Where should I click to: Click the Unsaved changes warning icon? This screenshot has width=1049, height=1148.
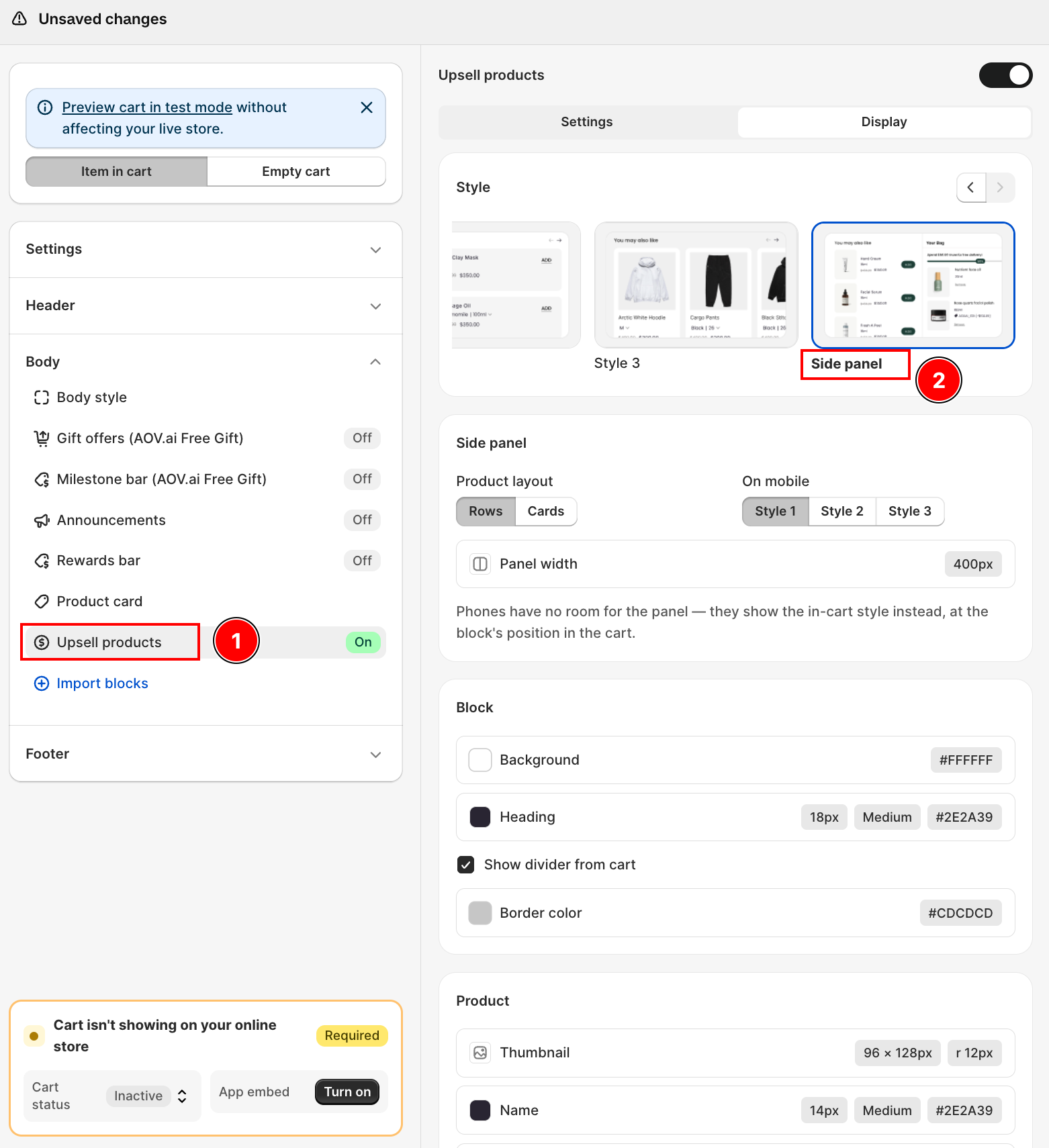coord(19,19)
